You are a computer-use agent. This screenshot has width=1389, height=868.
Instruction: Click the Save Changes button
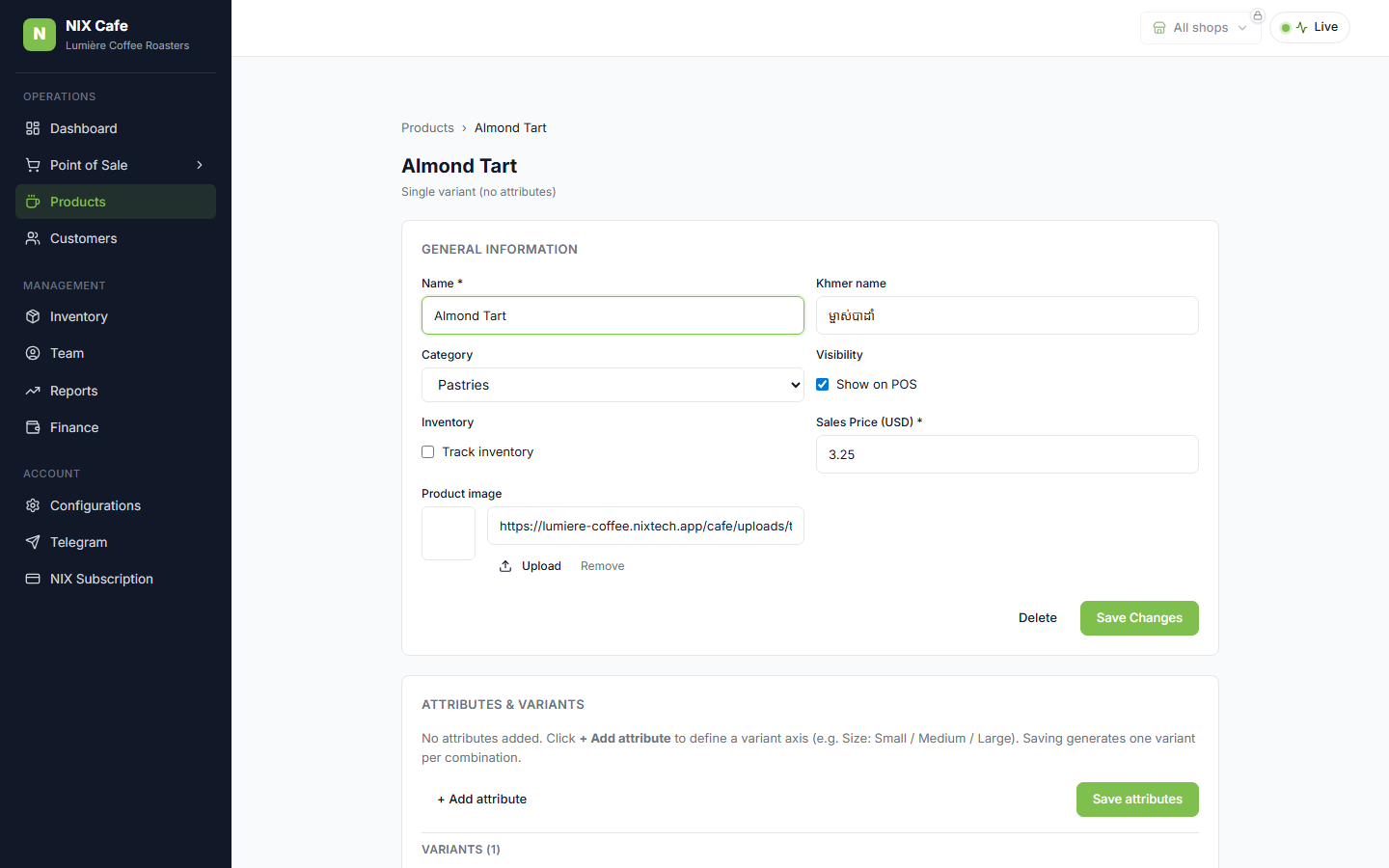[1139, 618]
